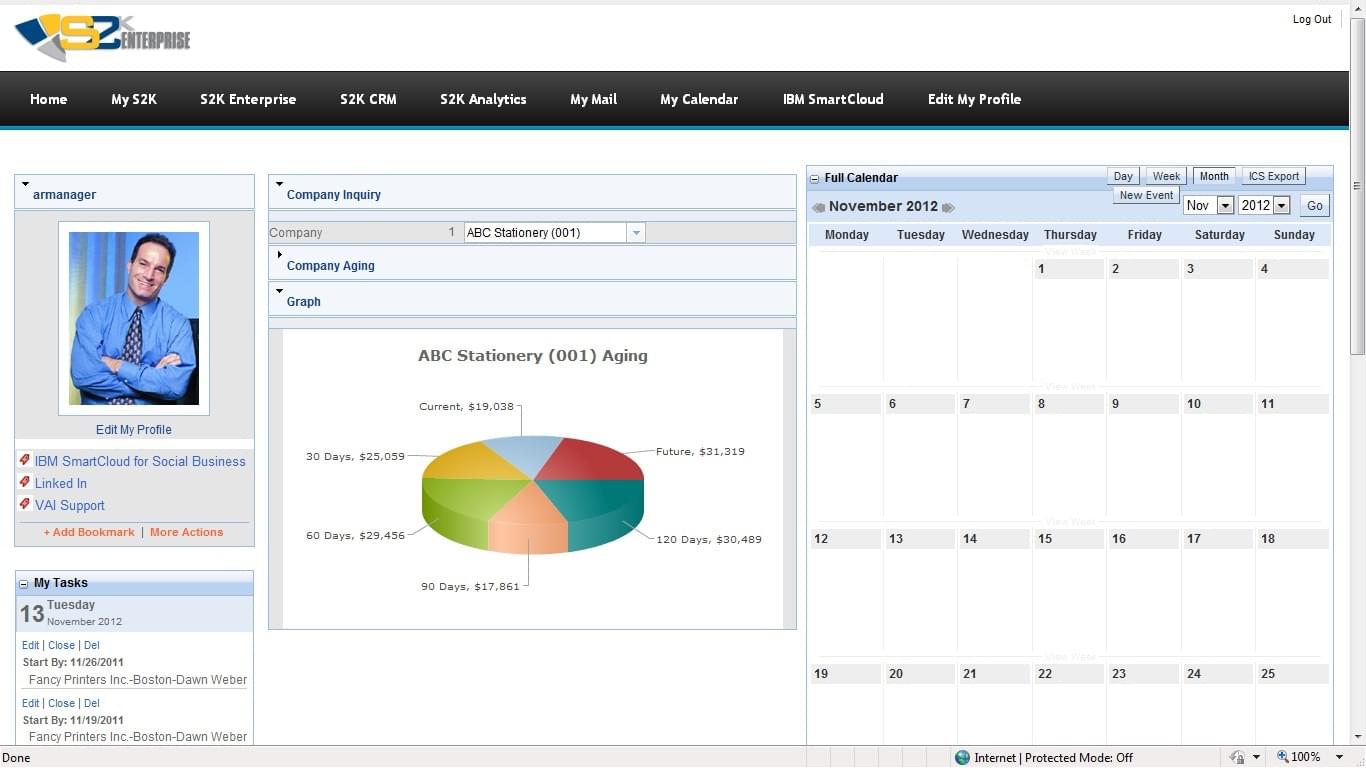Image resolution: width=1366 pixels, height=768 pixels.
Task: Open the Company selection dropdown
Action: [x=636, y=232]
